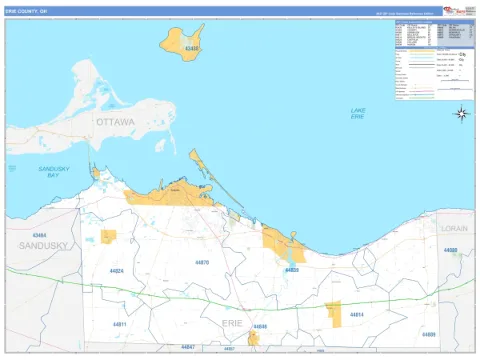Screen dimensions: 480x360
Task: Click the LORAIN county label
Action: pyautogui.click(x=454, y=229)
